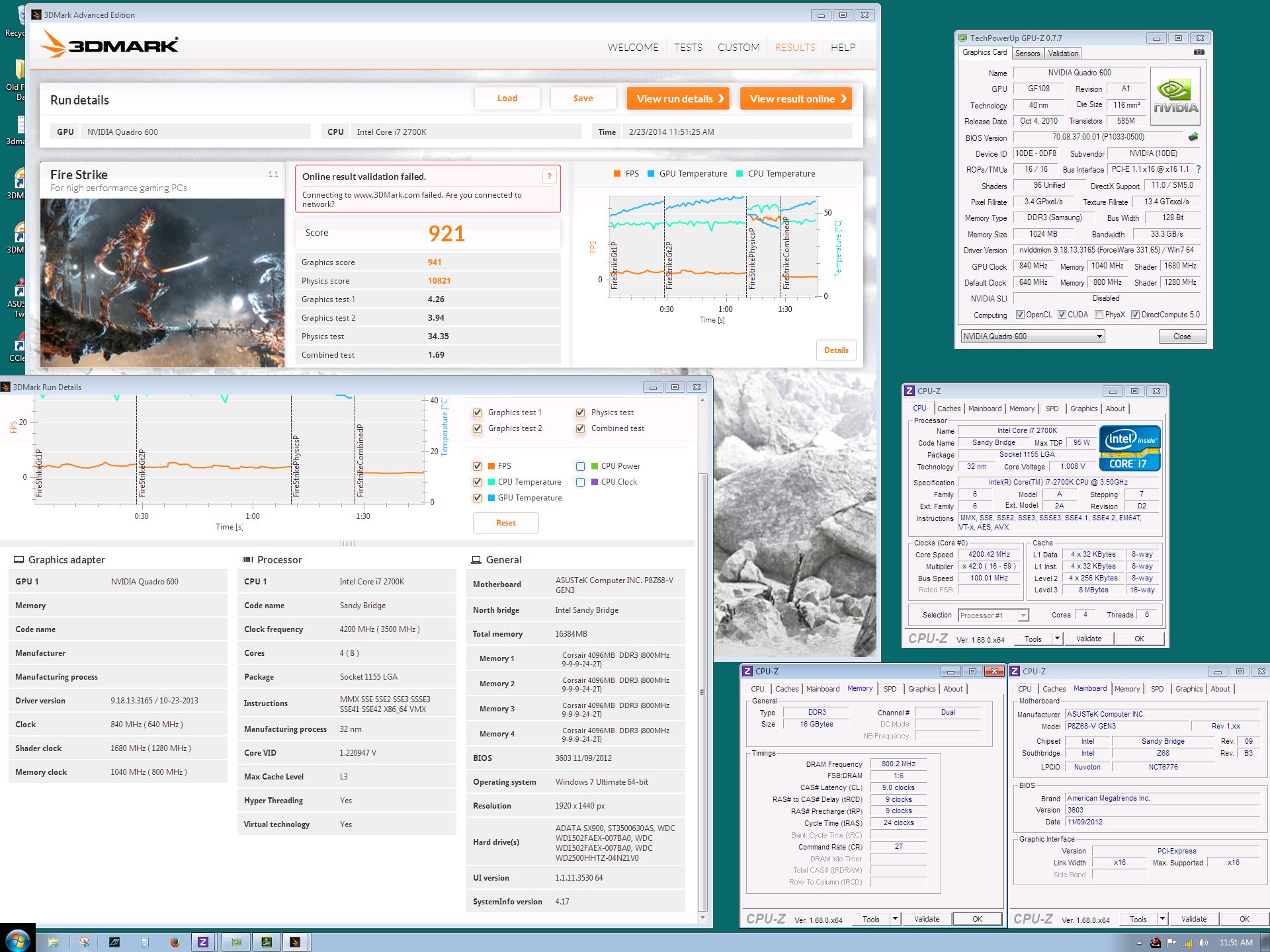Click the splitter handle below the Run Details chart
The image size is (1270, 952).
click(347, 543)
